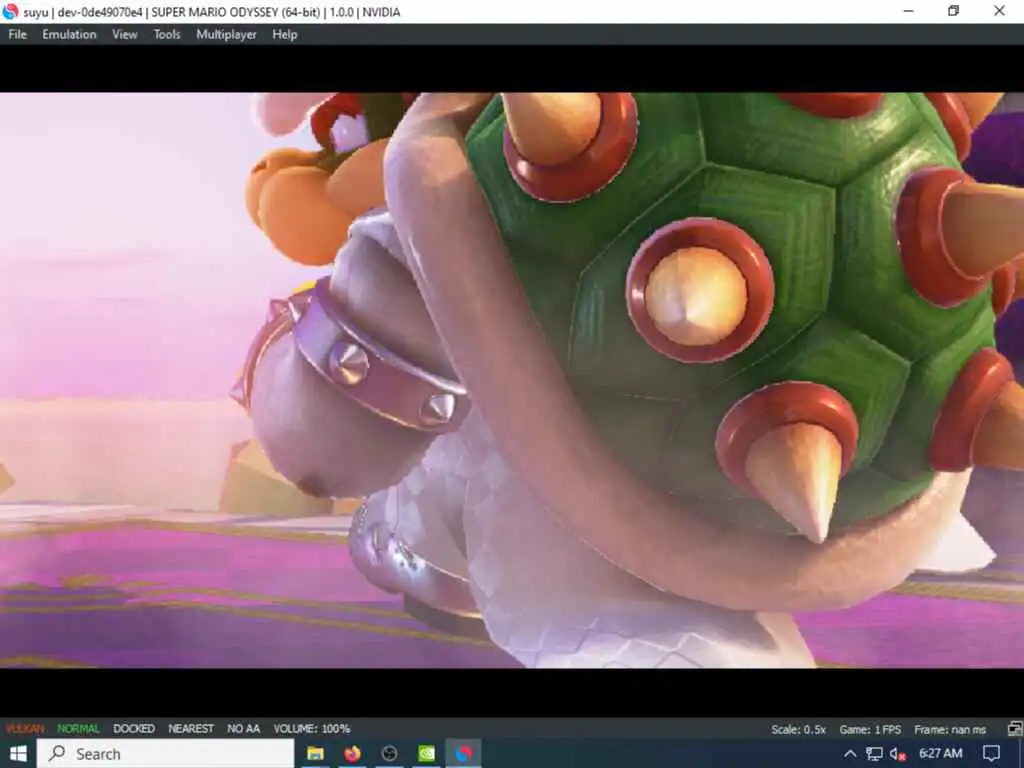Open the Windows Start menu
Viewport: 1024px width, 768px height.
click(18, 754)
